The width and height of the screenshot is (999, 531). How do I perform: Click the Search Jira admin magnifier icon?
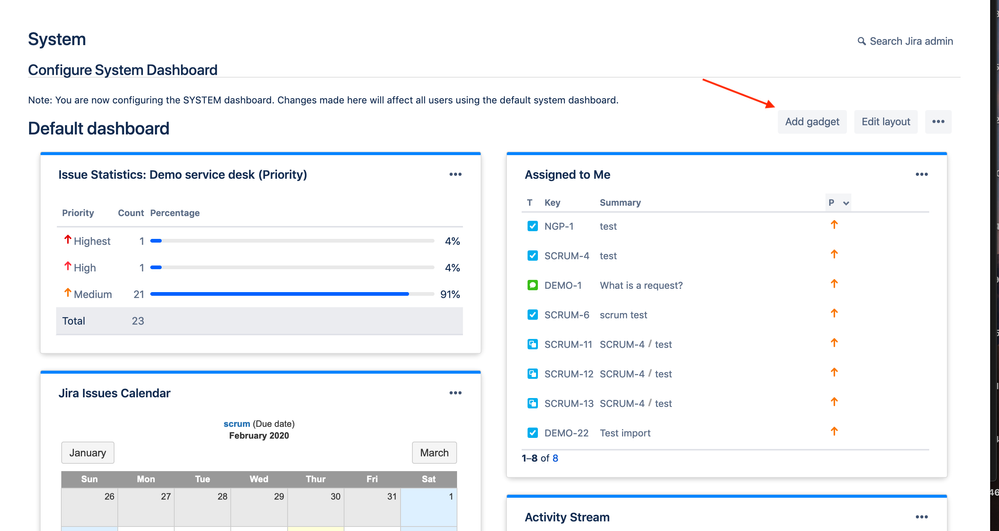861,41
